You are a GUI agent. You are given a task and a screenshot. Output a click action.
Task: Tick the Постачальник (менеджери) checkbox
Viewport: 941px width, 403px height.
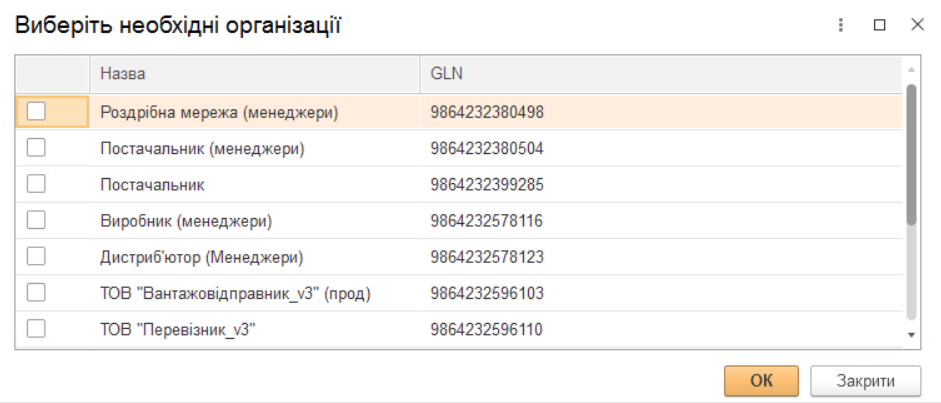point(36,148)
